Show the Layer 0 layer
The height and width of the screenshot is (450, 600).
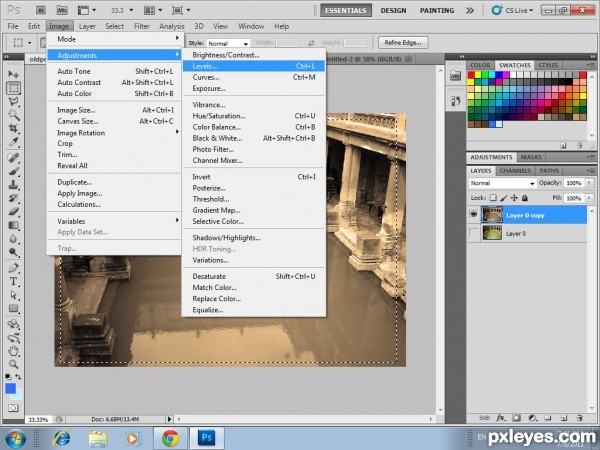click(x=474, y=233)
